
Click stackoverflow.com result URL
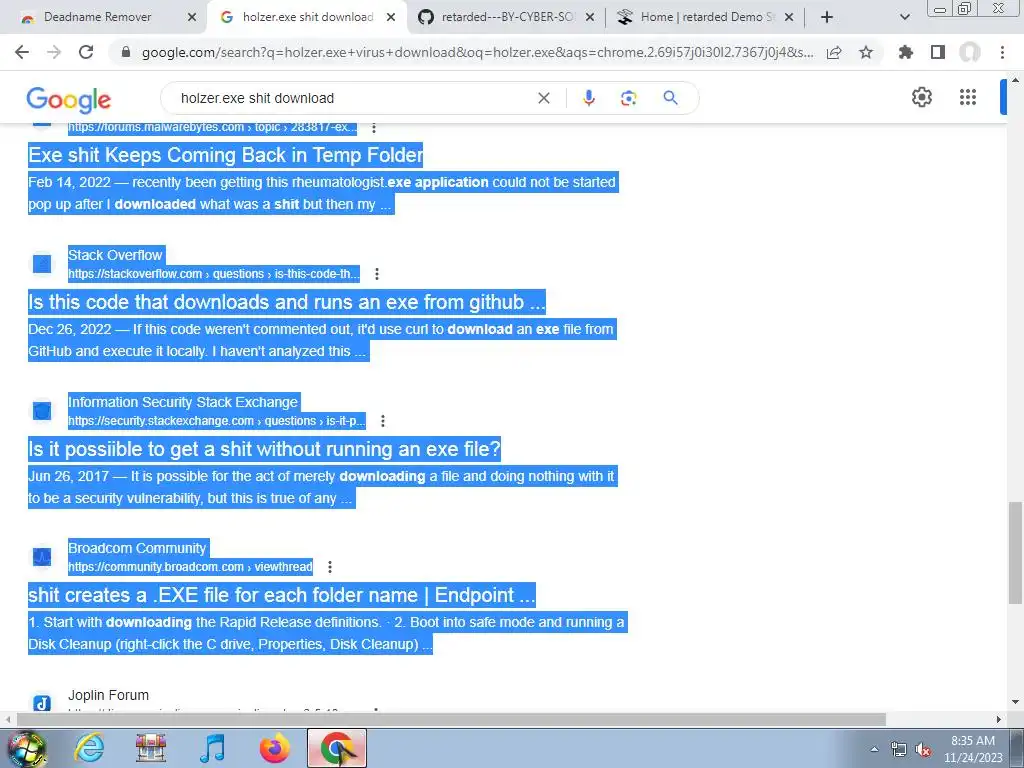pyautogui.click(x=214, y=274)
